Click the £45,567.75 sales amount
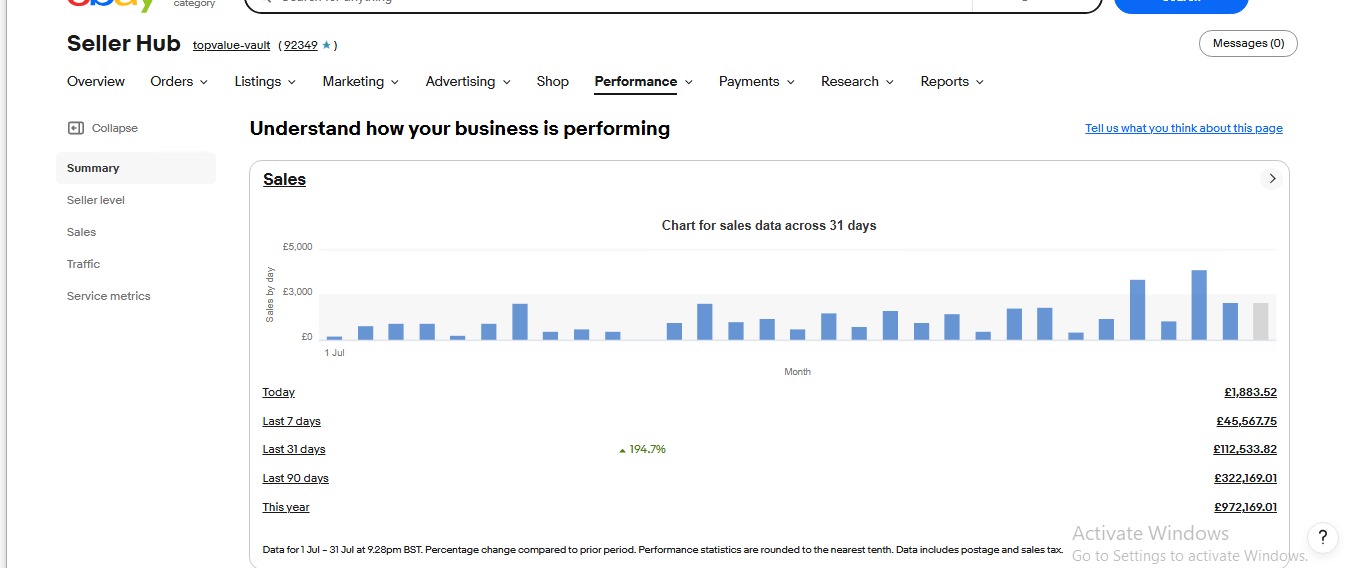The width and height of the screenshot is (1356, 568). [1246, 421]
